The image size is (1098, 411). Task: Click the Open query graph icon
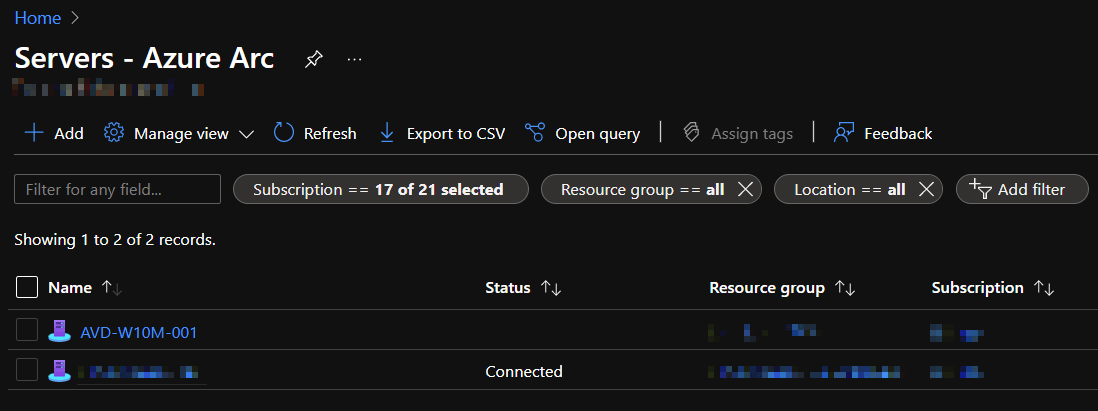pyautogui.click(x=535, y=132)
